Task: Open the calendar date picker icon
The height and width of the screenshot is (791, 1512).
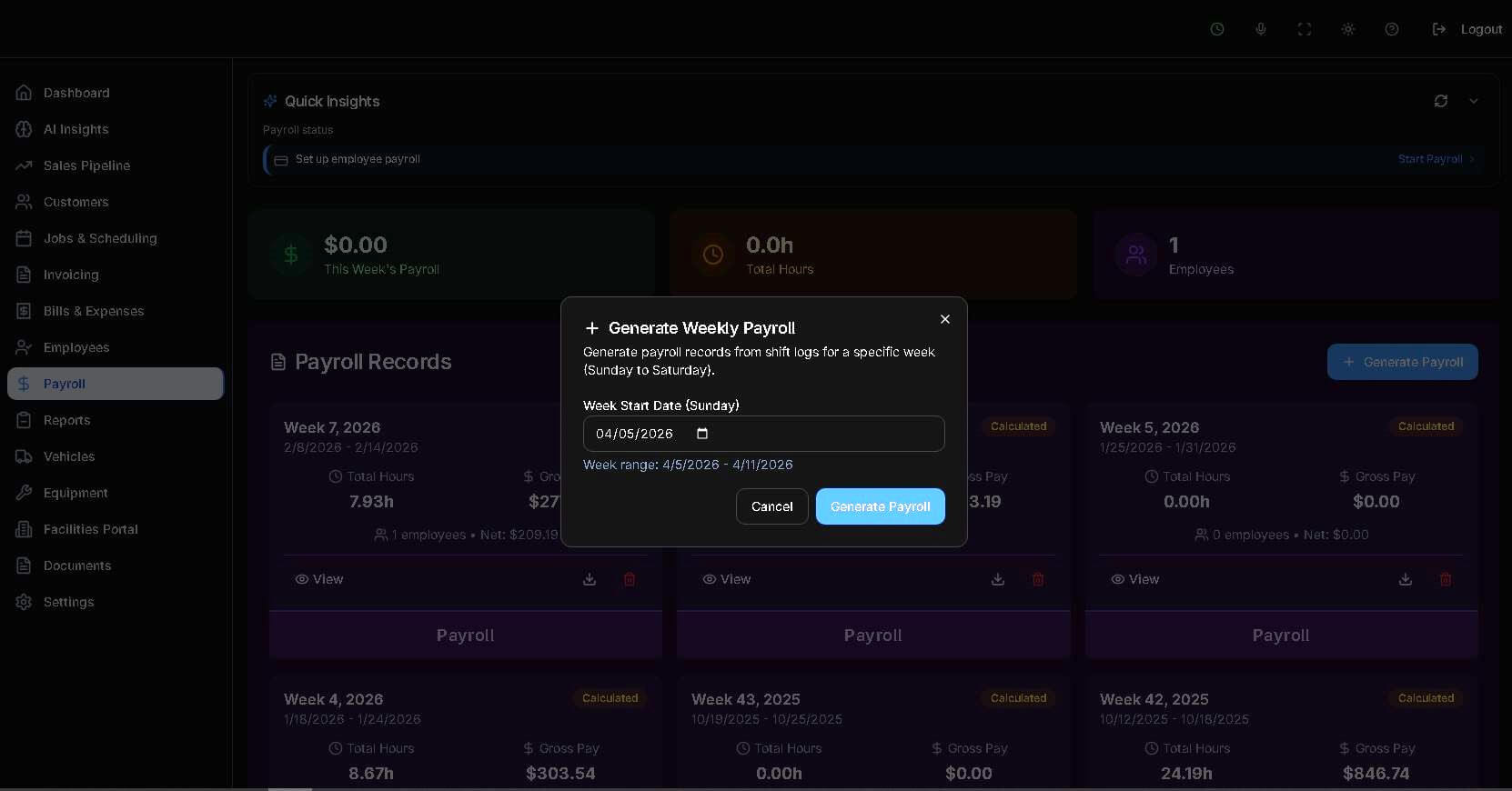Action: tap(702, 434)
